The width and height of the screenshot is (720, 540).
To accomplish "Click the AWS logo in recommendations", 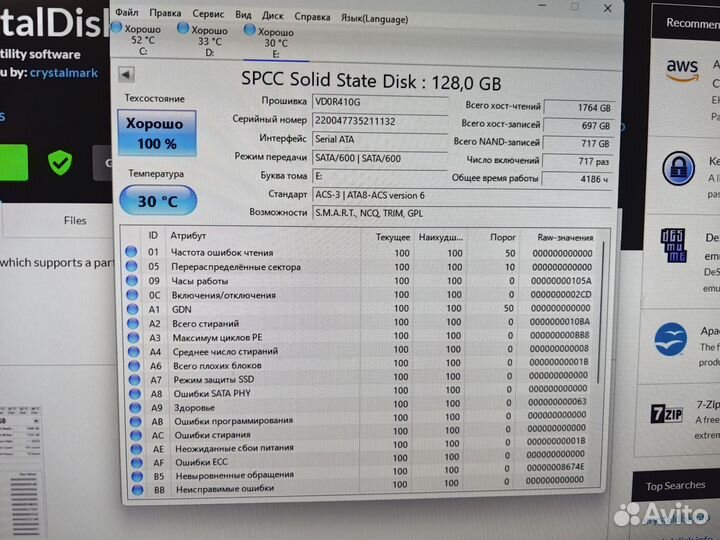I will click(682, 70).
